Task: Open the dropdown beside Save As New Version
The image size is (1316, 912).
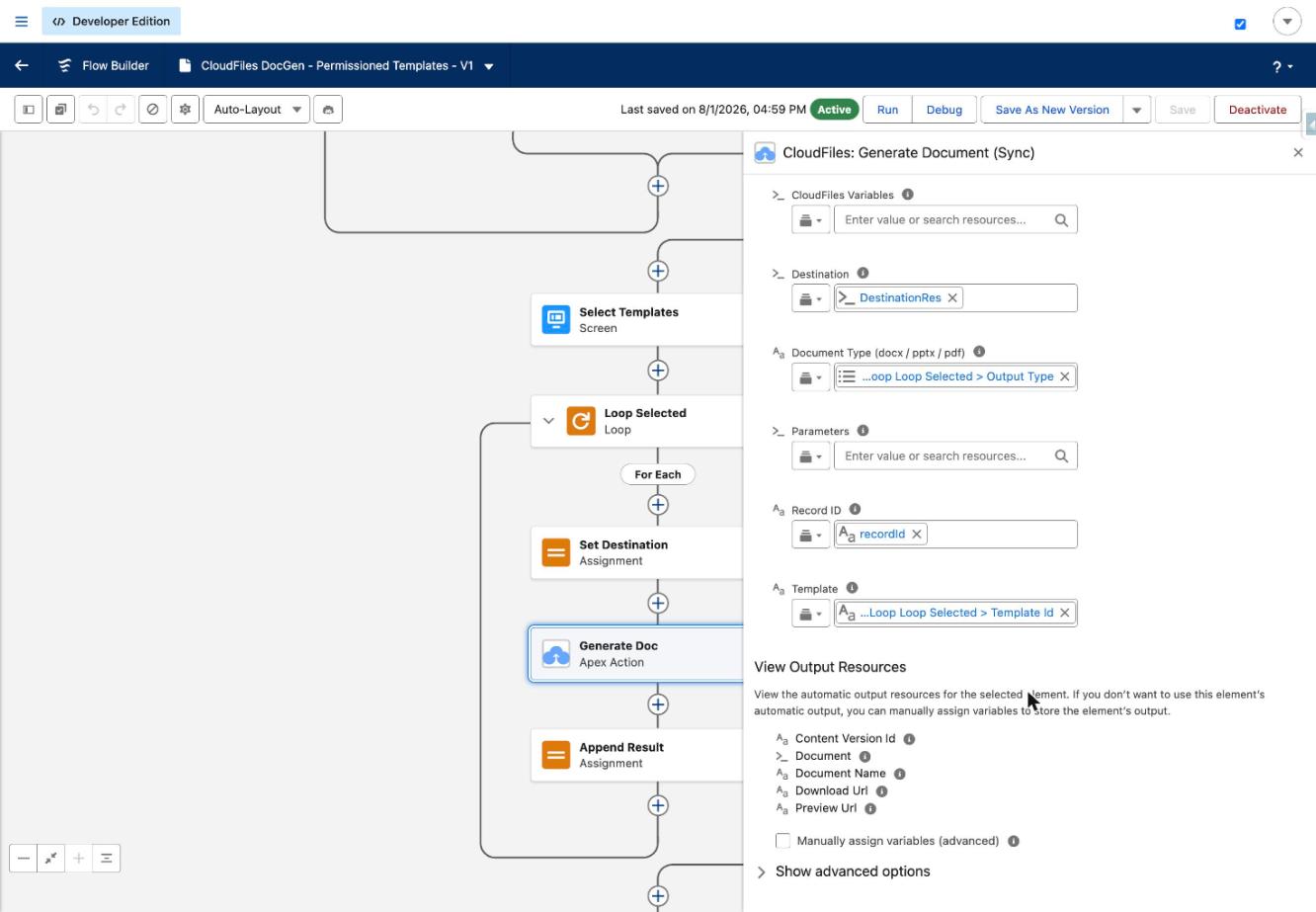Action: [1136, 110]
